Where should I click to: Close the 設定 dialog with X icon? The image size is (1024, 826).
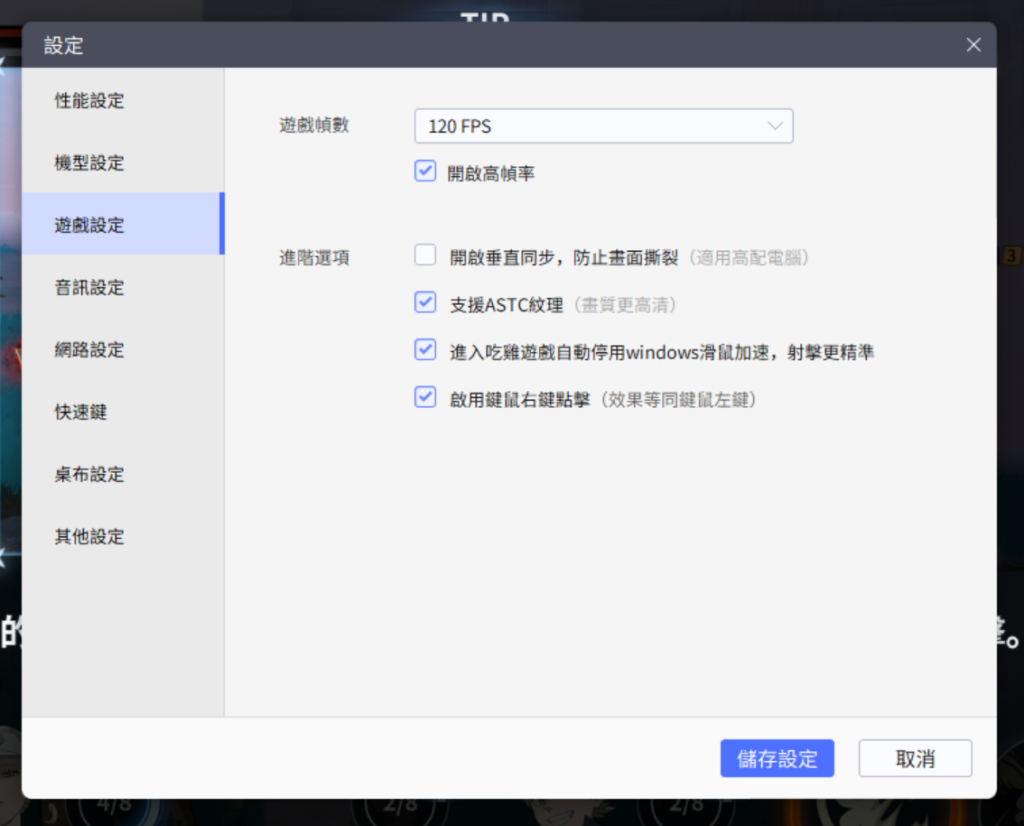[x=973, y=45]
